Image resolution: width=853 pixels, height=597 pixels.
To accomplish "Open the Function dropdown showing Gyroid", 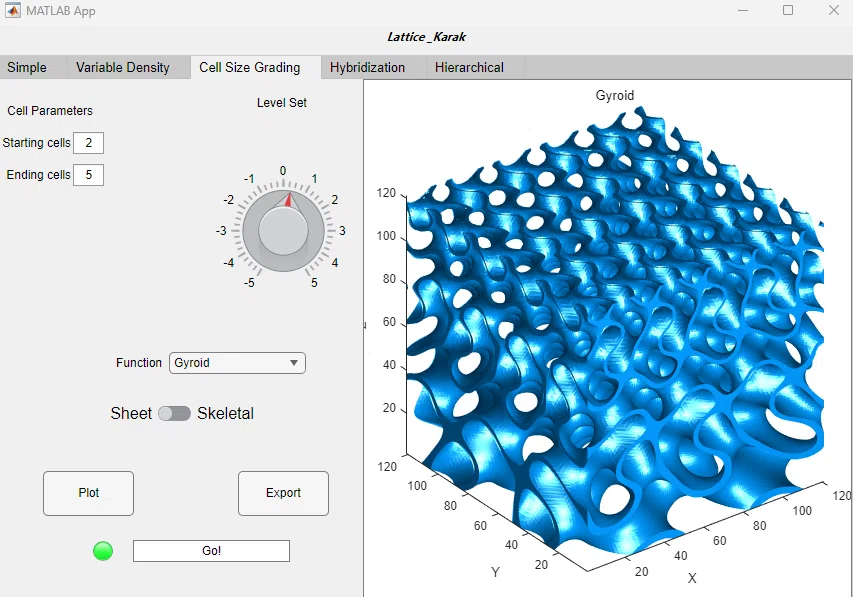I will point(237,363).
